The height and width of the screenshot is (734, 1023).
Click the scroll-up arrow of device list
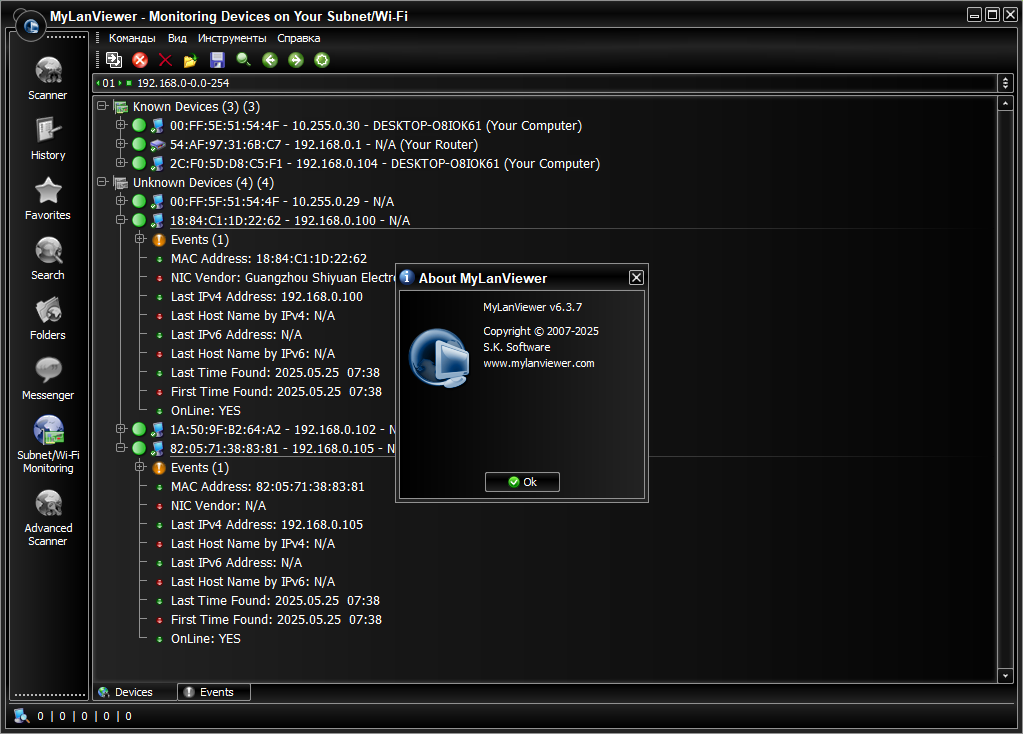click(x=1005, y=104)
